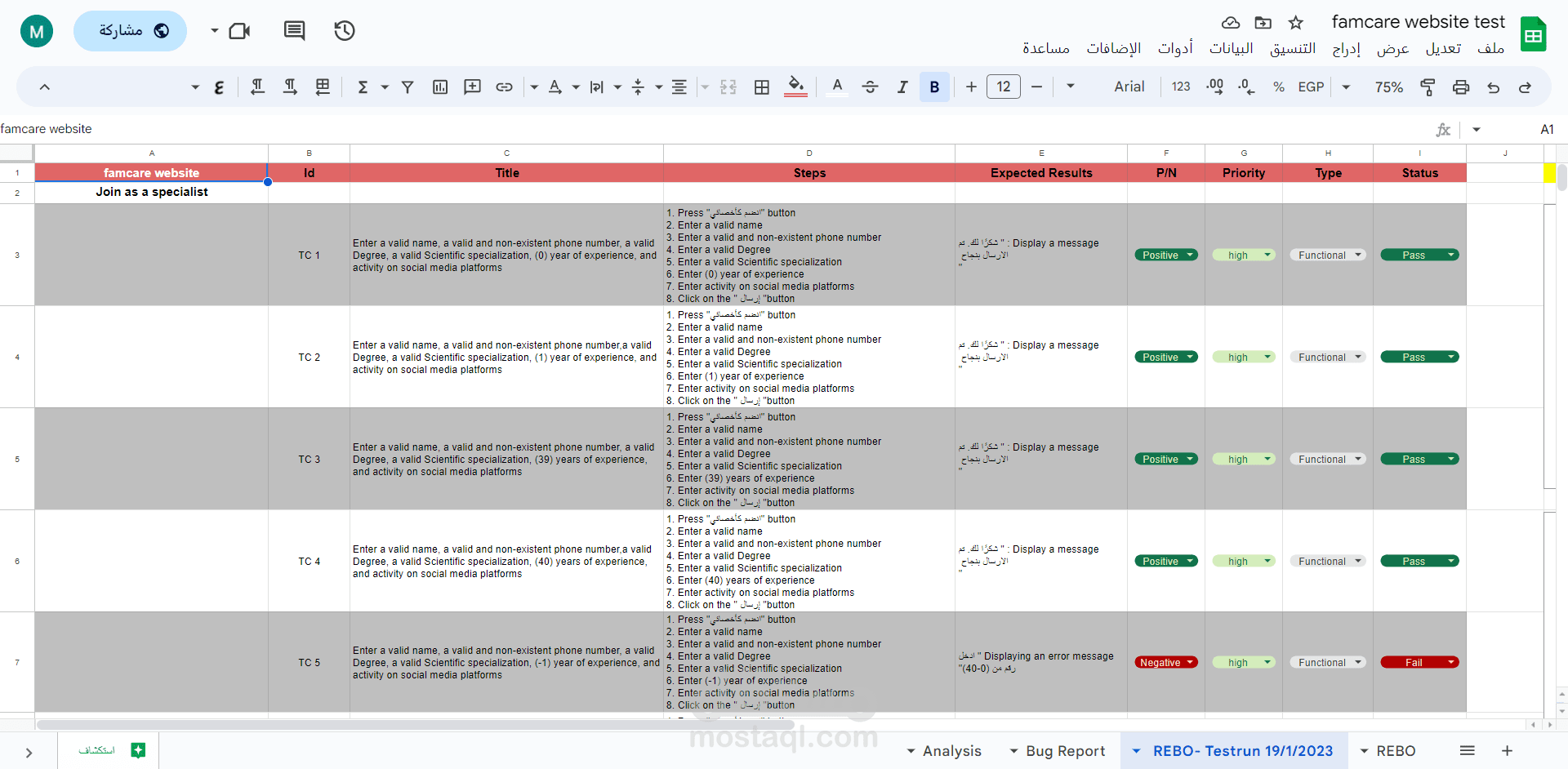Open the text wrapping icon
1568x769 pixels.
click(597, 87)
